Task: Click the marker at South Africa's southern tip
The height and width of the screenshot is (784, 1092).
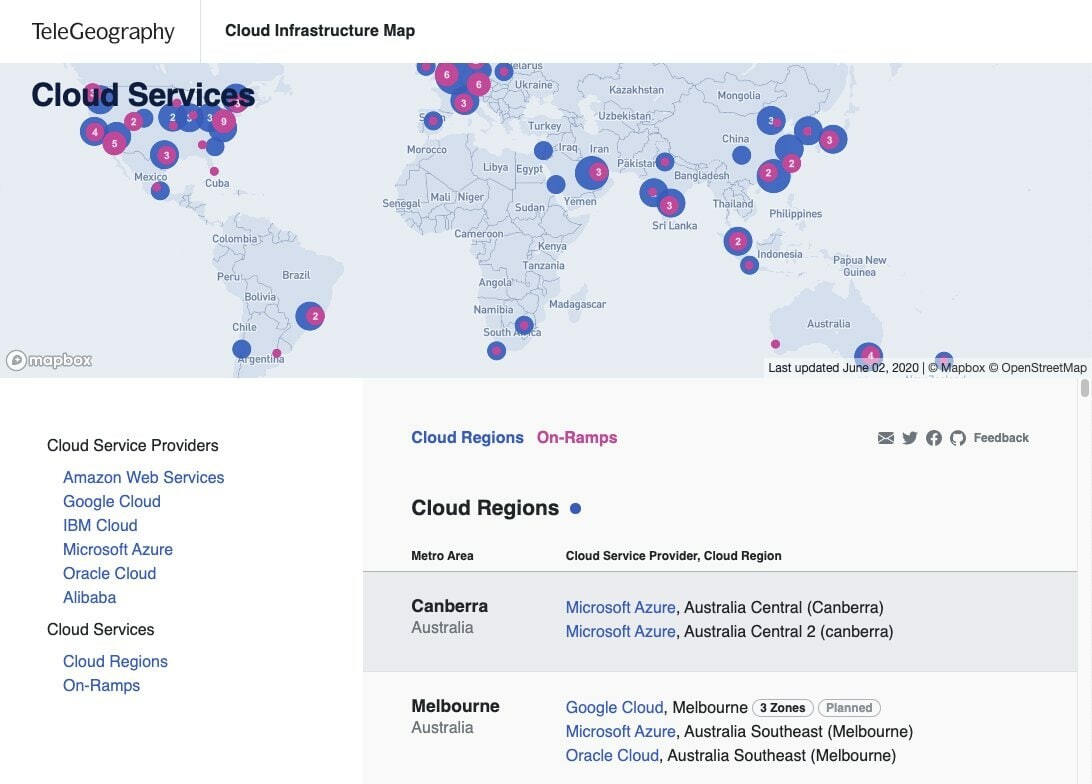Action: point(497,351)
